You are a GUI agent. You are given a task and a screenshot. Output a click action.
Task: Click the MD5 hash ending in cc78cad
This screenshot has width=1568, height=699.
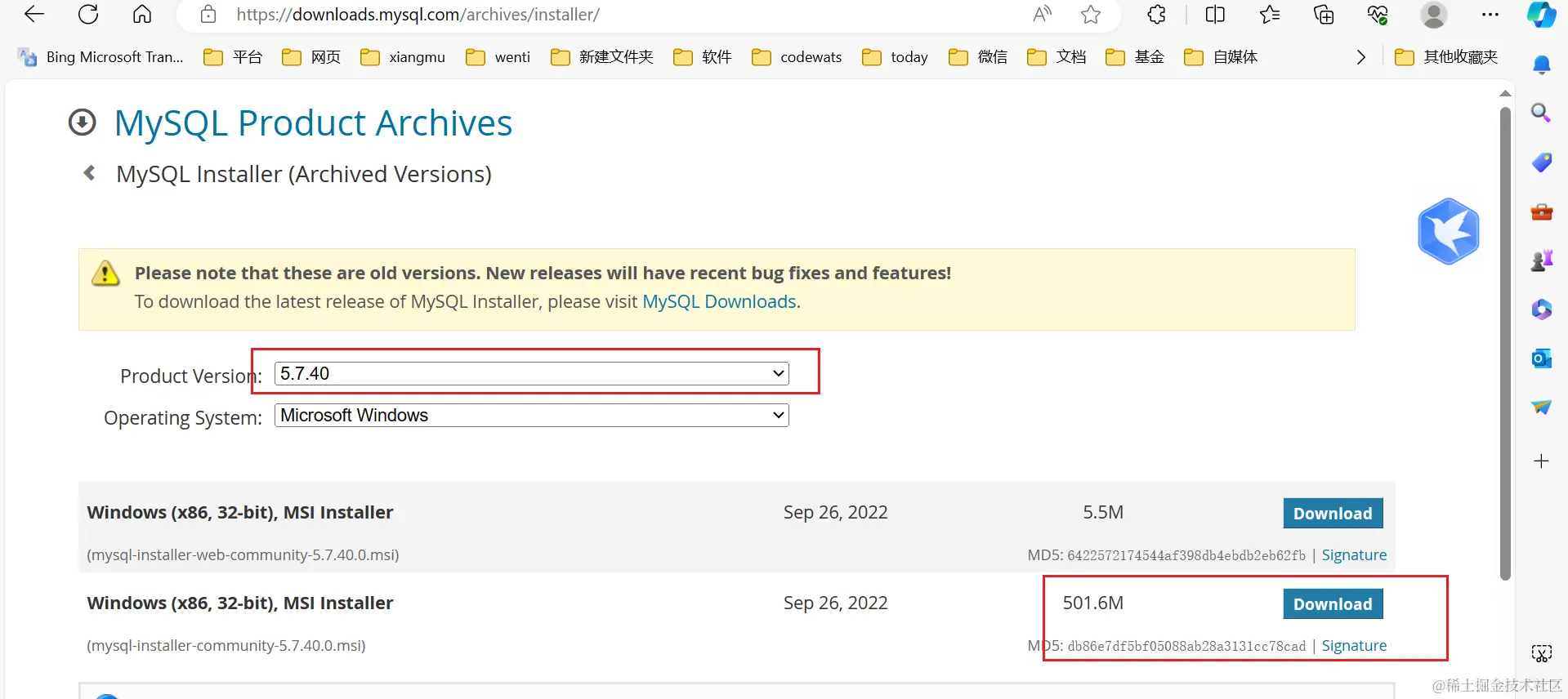tap(1186, 647)
